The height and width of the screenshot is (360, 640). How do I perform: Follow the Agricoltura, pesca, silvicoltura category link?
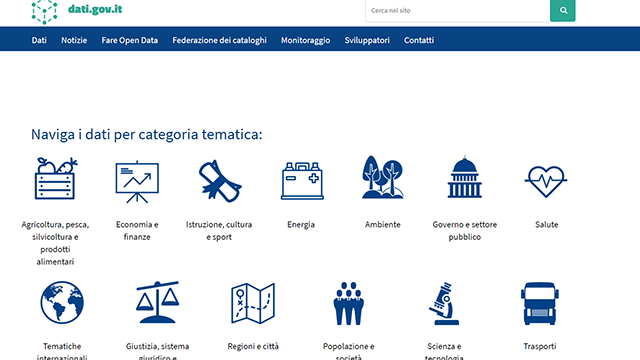pyautogui.click(x=55, y=243)
